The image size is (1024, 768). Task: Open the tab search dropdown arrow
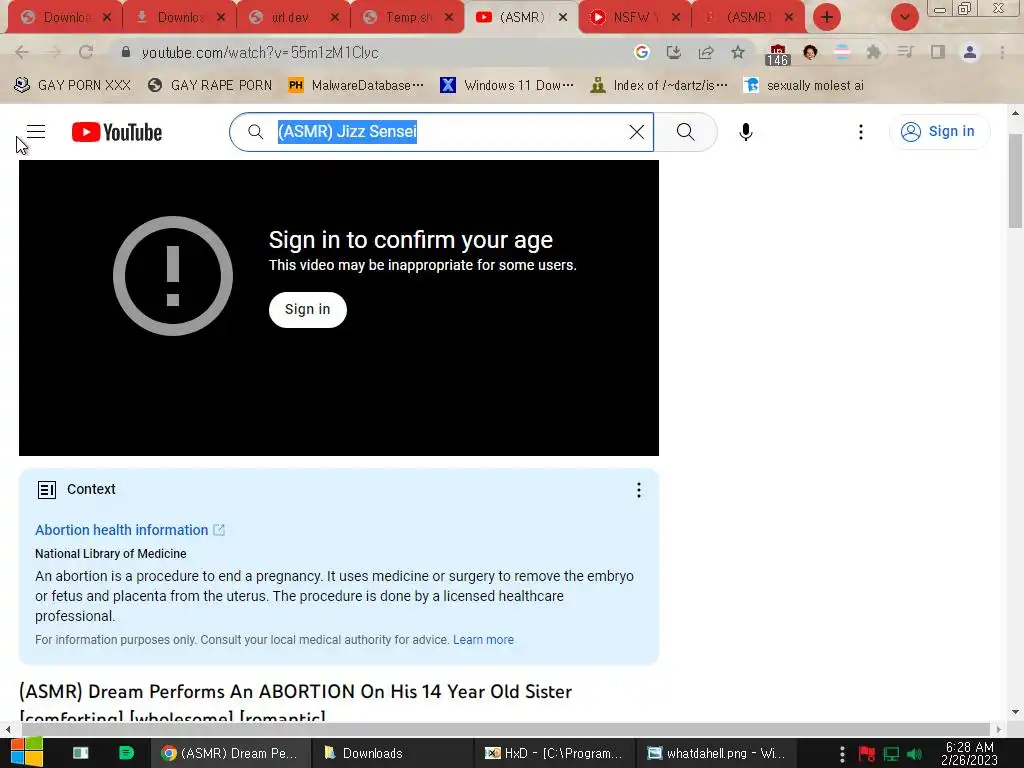(904, 17)
